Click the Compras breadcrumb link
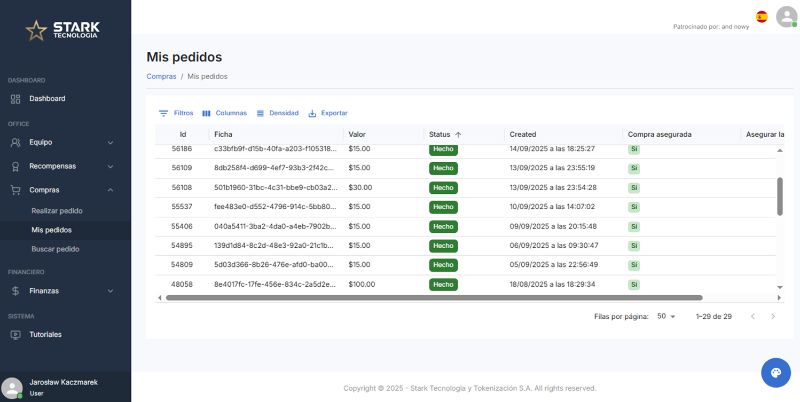800x402 pixels. [x=161, y=76]
